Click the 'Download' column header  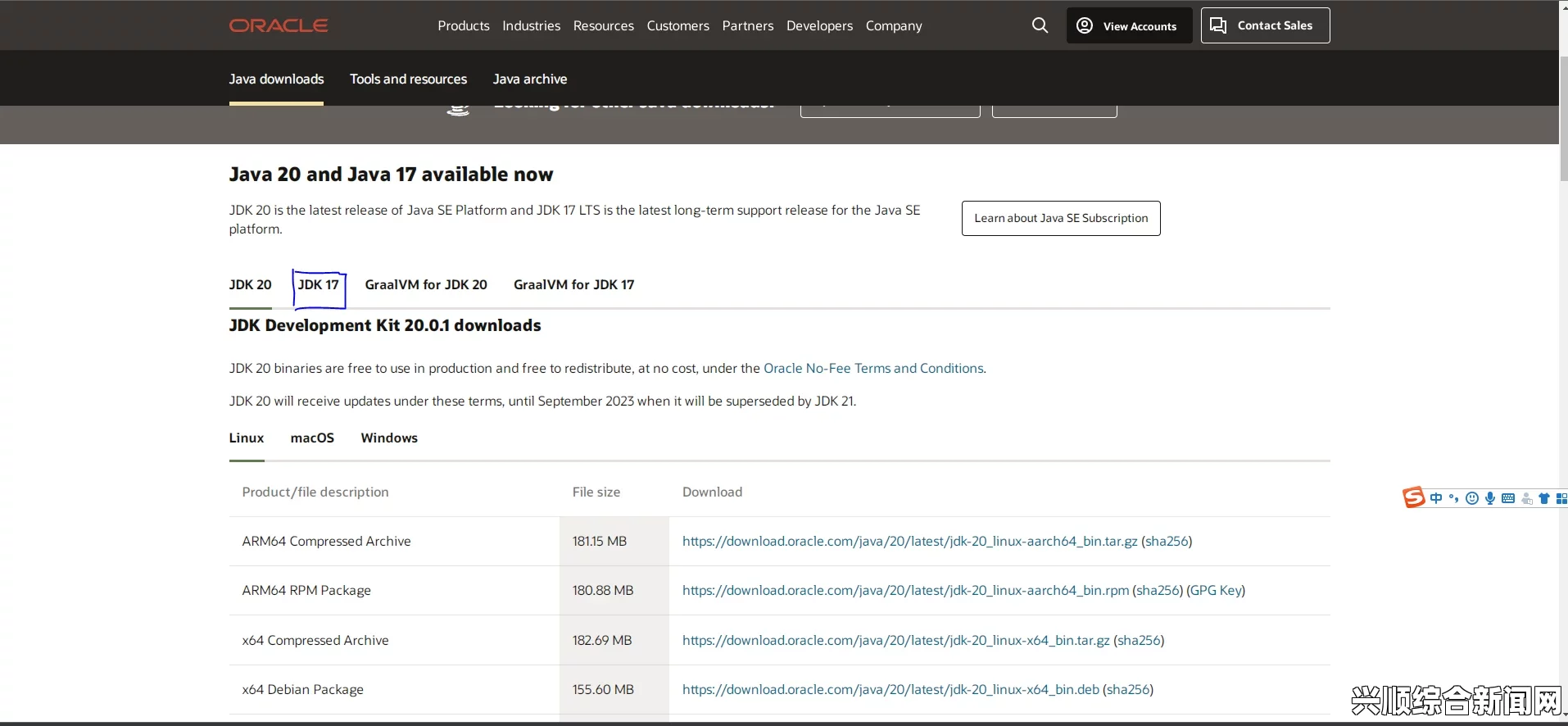(713, 492)
